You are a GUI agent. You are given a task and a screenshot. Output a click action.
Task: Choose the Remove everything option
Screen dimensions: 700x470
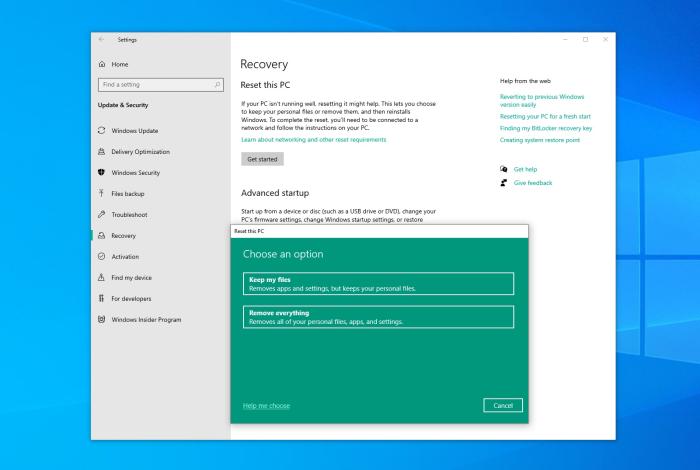click(377, 317)
